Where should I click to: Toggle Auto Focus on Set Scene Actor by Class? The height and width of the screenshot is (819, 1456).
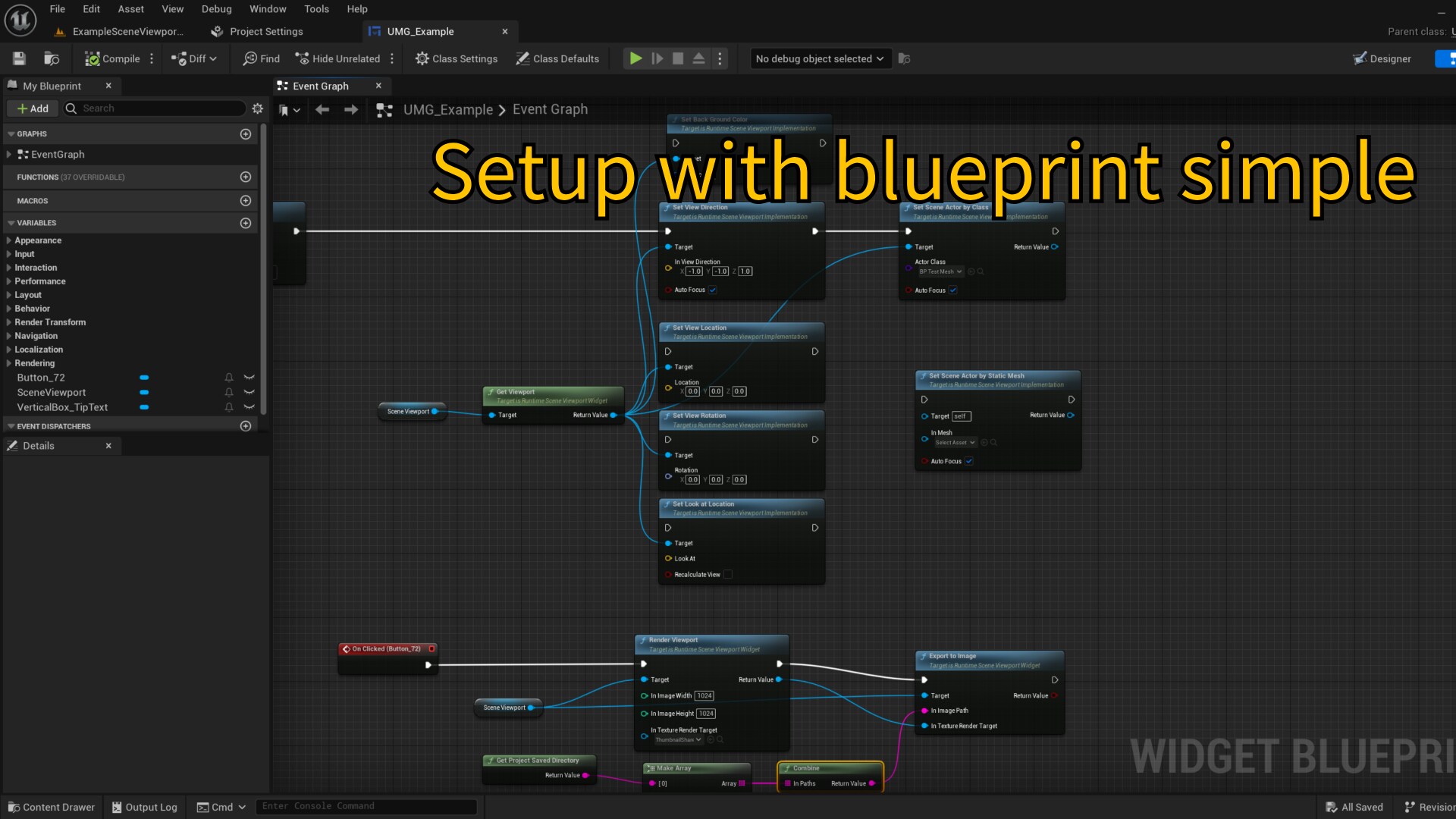[952, 290]
